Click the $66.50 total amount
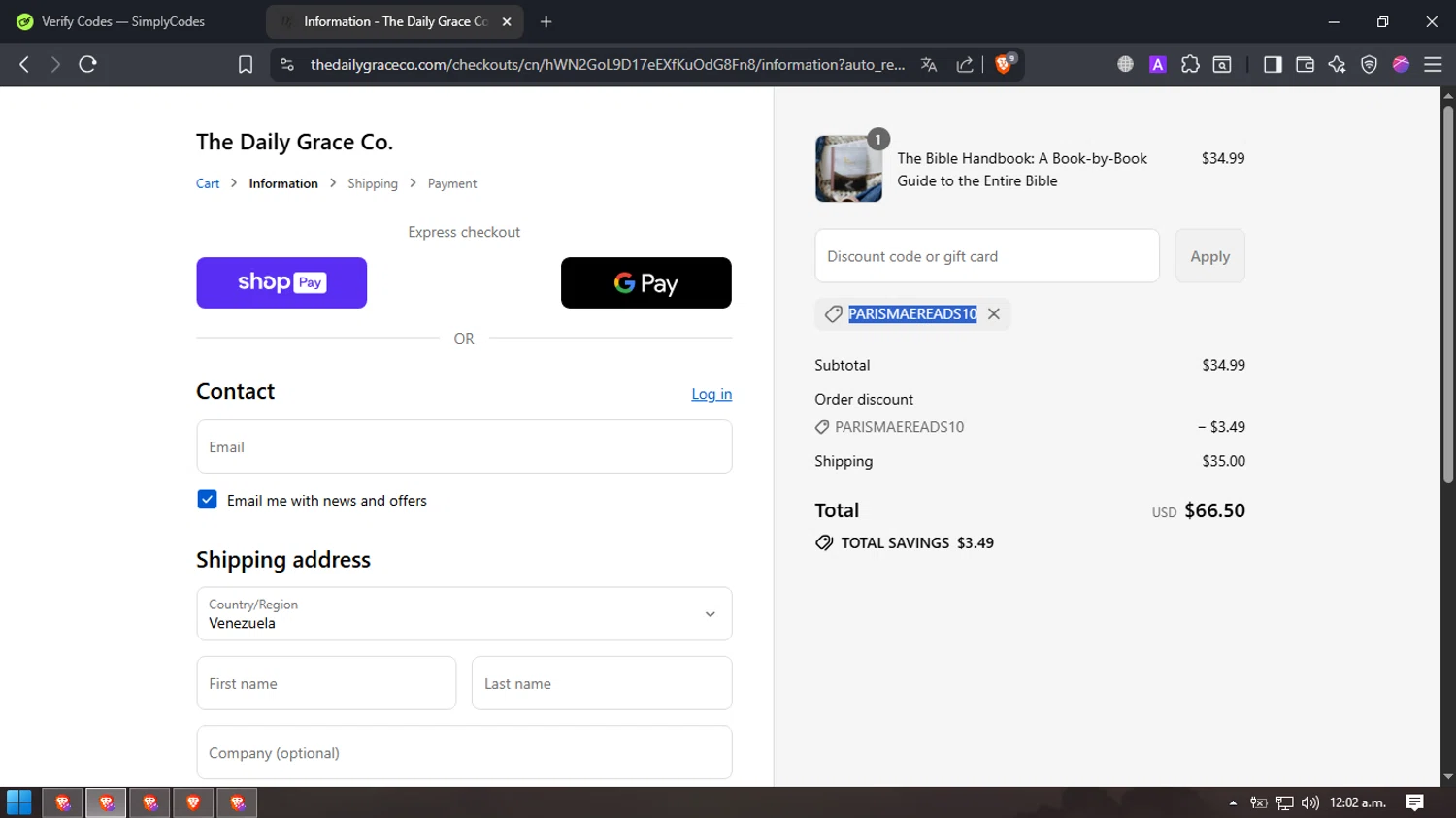This screenshot has height=818, width=1456. pyautogui.click(x=1214, y=510)
